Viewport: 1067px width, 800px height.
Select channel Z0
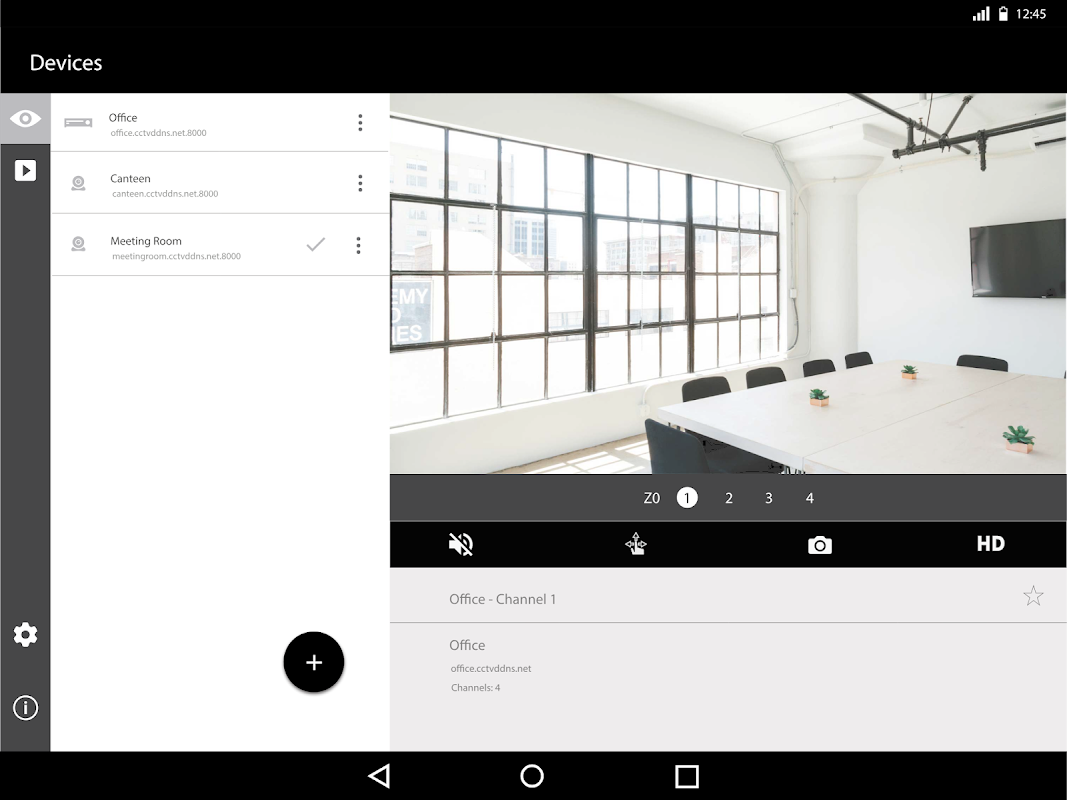pyautogui.click(x=651, y=498)
